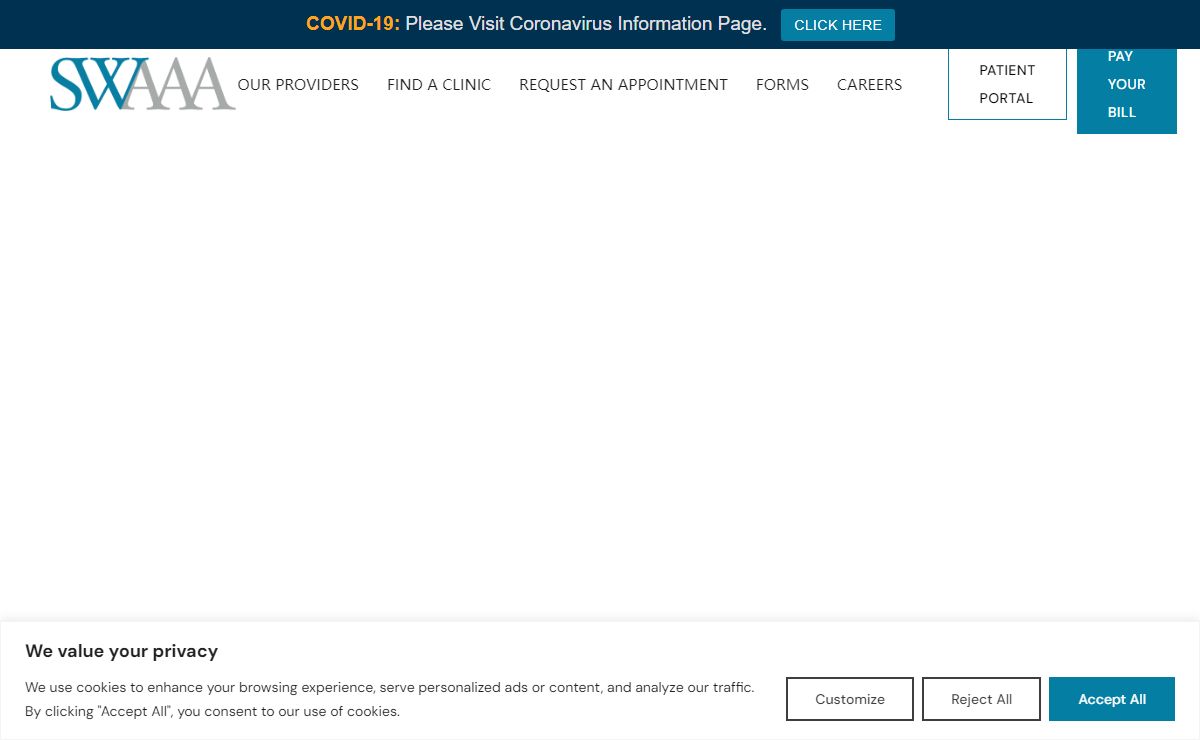Click the Pay Your Bill button
This screenshot has height=740, width=1200.
point(1126,86)
